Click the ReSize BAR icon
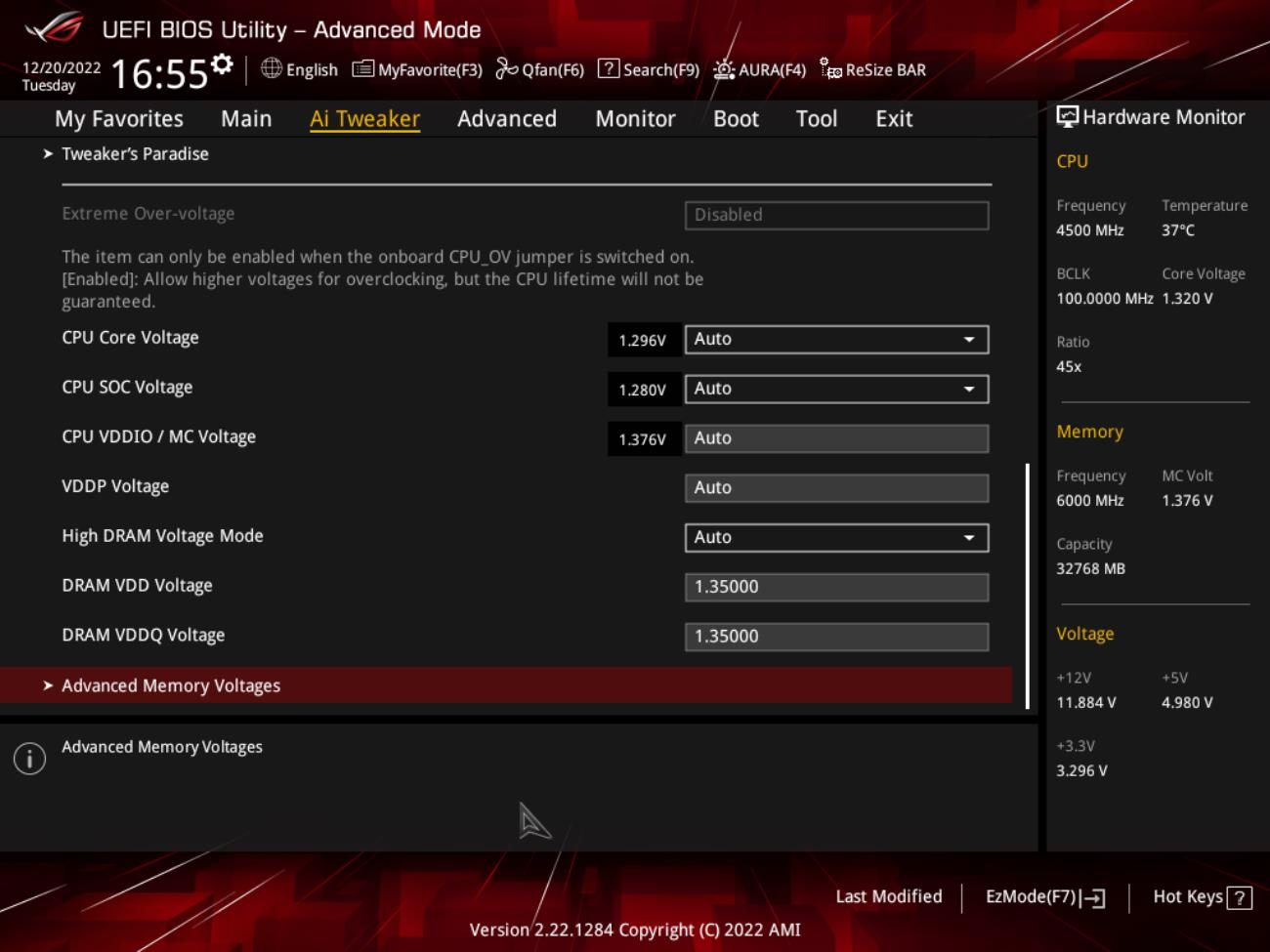 830,68
